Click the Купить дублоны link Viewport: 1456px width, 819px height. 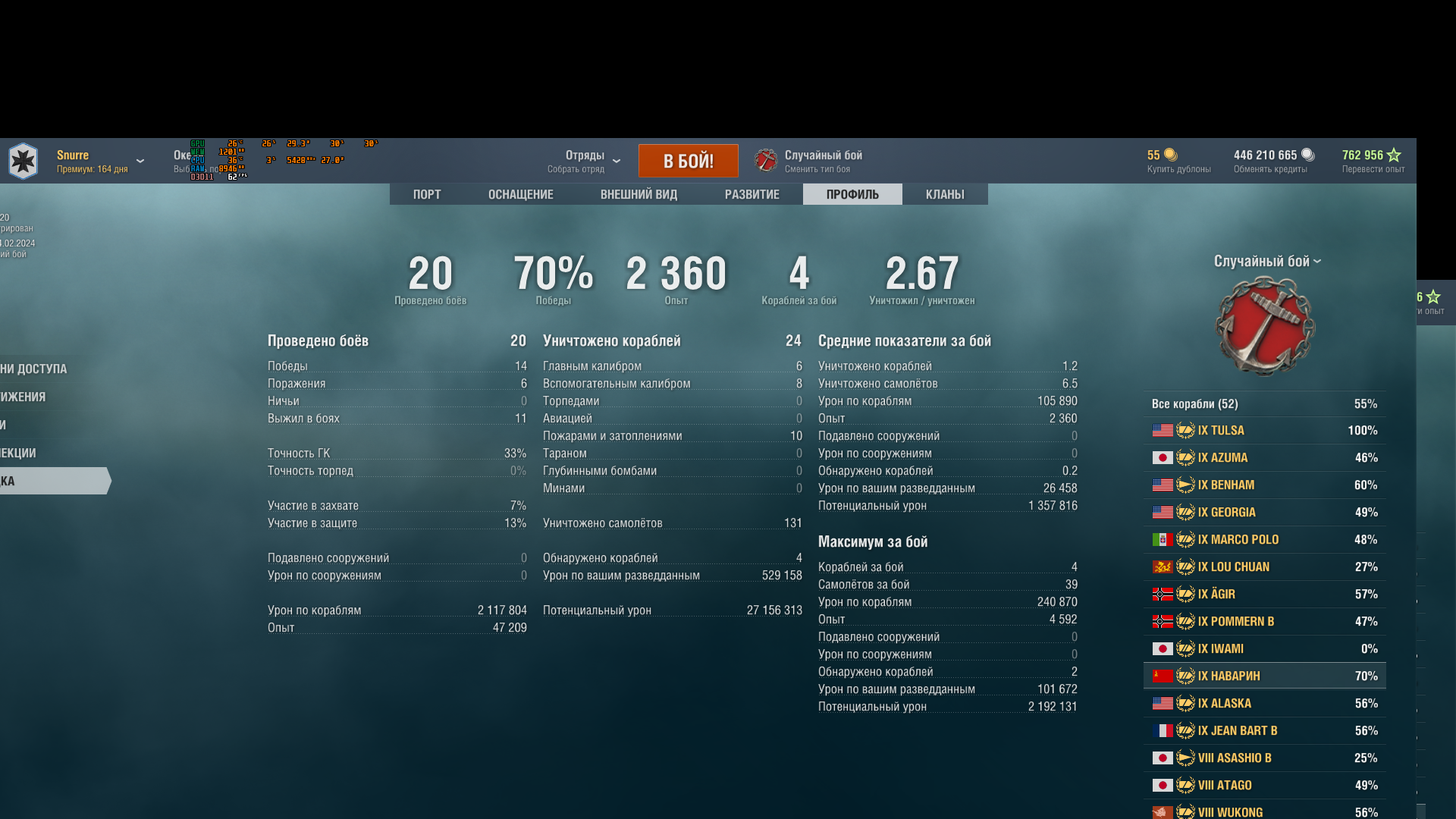click(1178, 169)
